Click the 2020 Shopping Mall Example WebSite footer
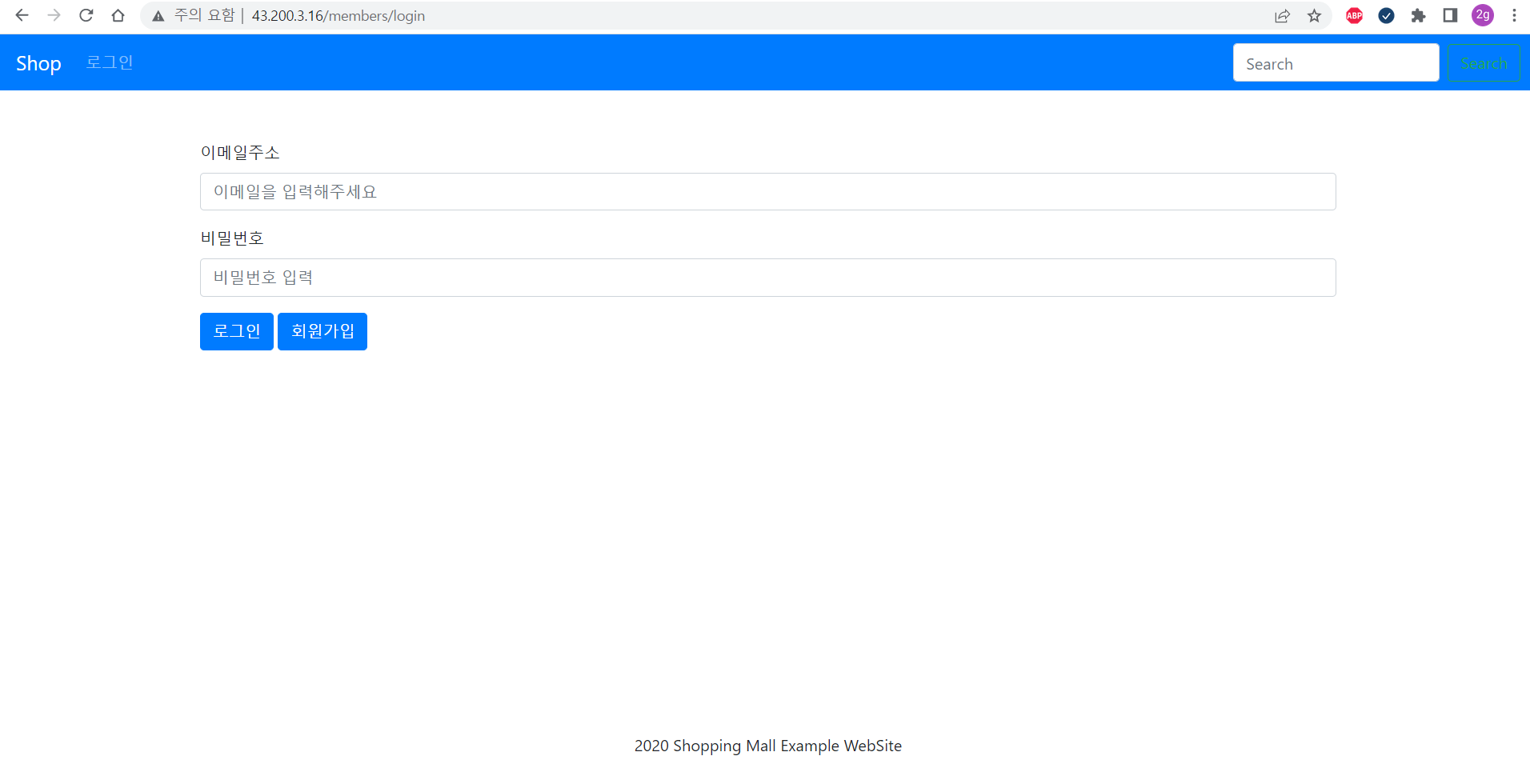 [x=768, y=746]
